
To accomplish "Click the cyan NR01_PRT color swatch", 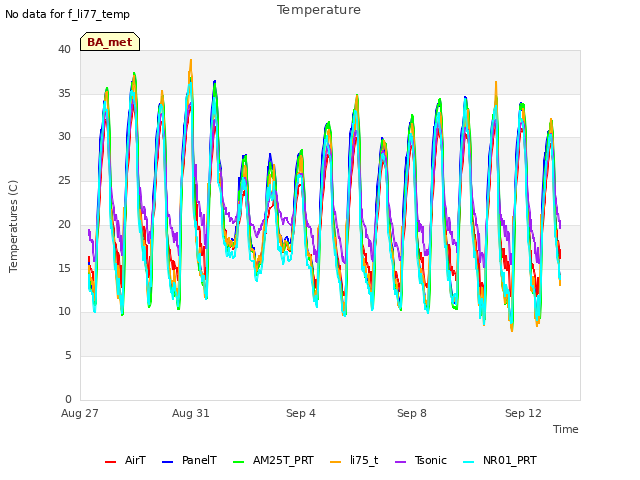I will (469, 462).
